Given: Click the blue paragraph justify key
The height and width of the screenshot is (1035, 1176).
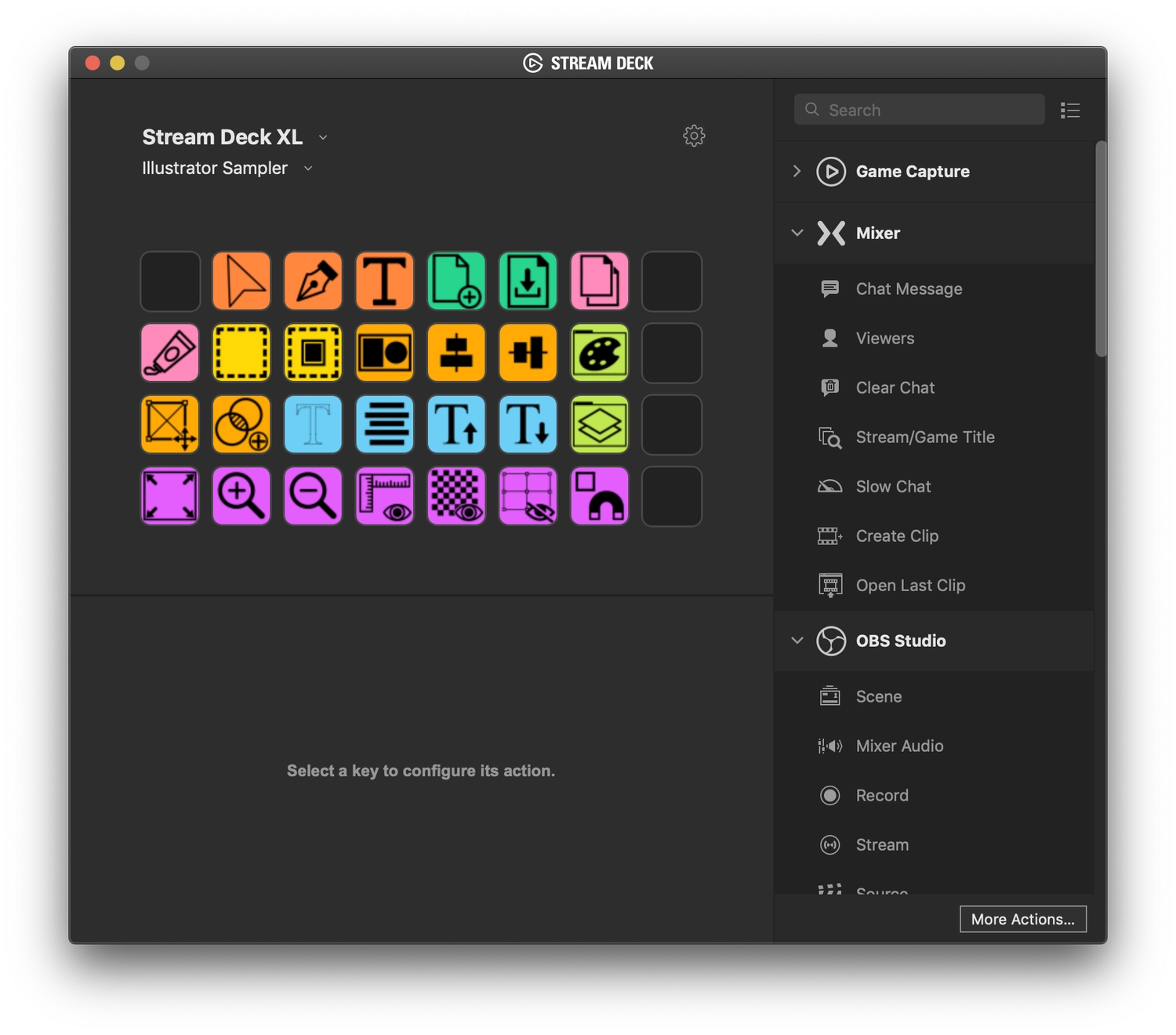Looking at the screenshot, I should pos(384,424).
